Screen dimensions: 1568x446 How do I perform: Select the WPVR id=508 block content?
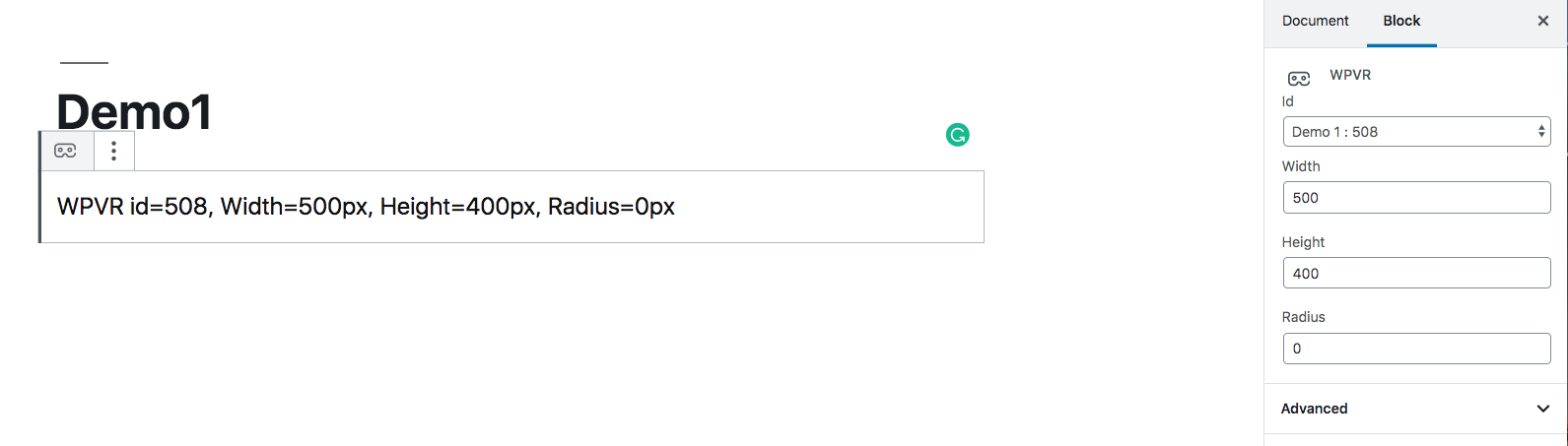[366, 207]
